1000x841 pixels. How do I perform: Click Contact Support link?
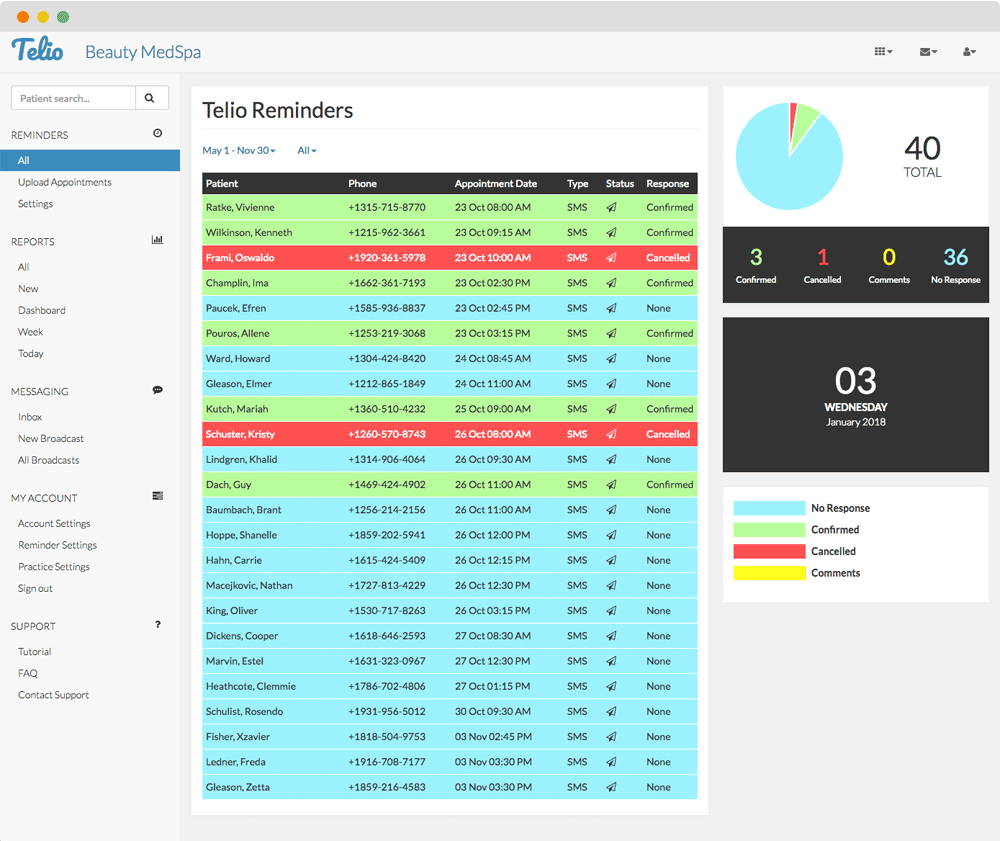pos(53,695)
